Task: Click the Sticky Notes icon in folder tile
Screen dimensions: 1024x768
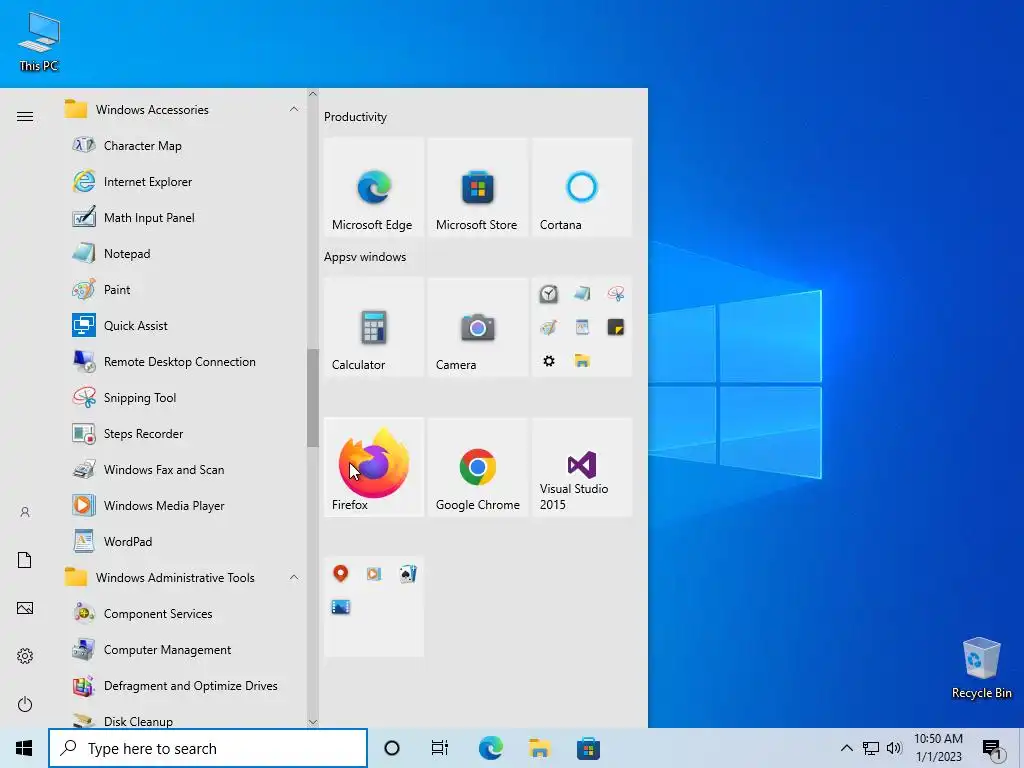Action: pyautogui.click(x=615, y=327)
